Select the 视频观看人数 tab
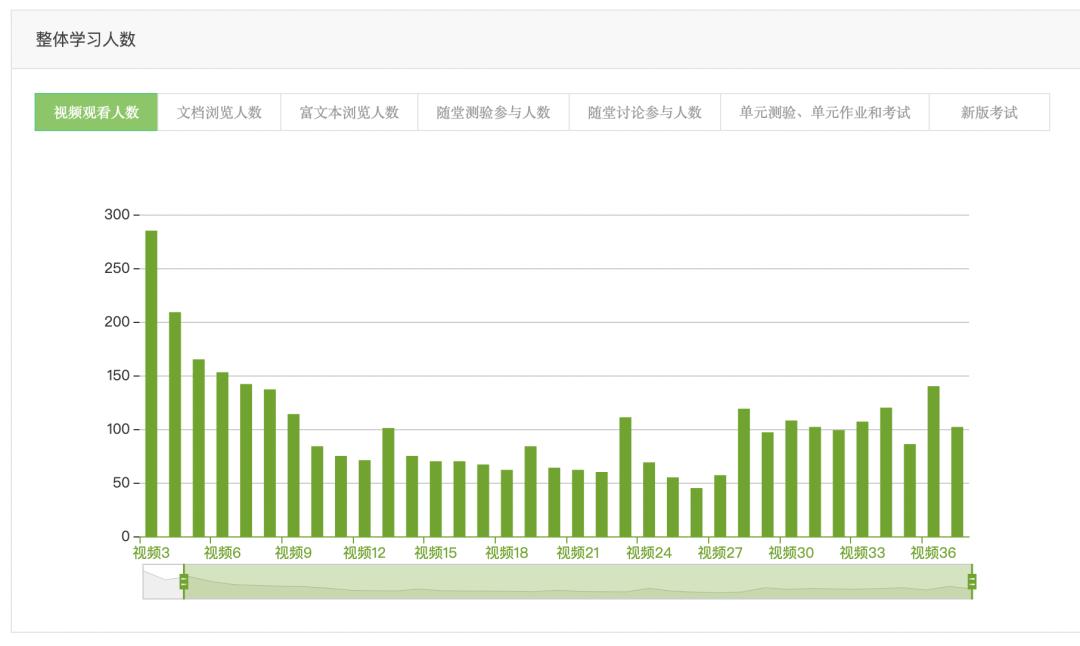The width and height of the screenshot is (1080, 646). [96, 112]
